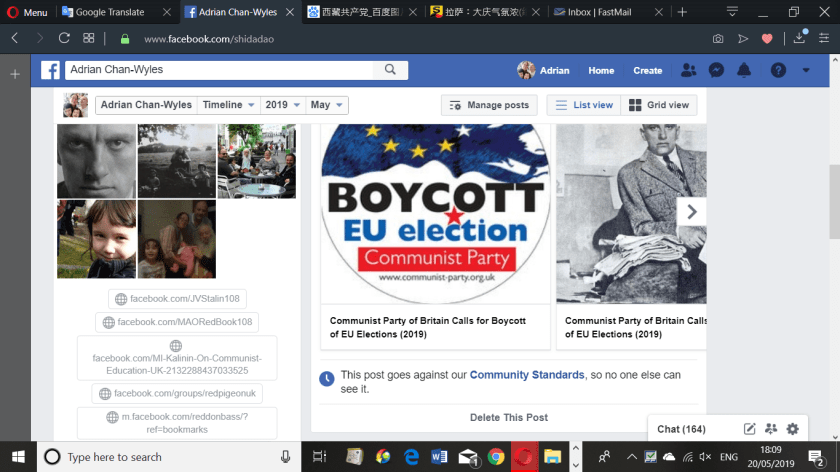840x472 pixels.
Task: Click the address bar URL
Action: tap(209, 39)
